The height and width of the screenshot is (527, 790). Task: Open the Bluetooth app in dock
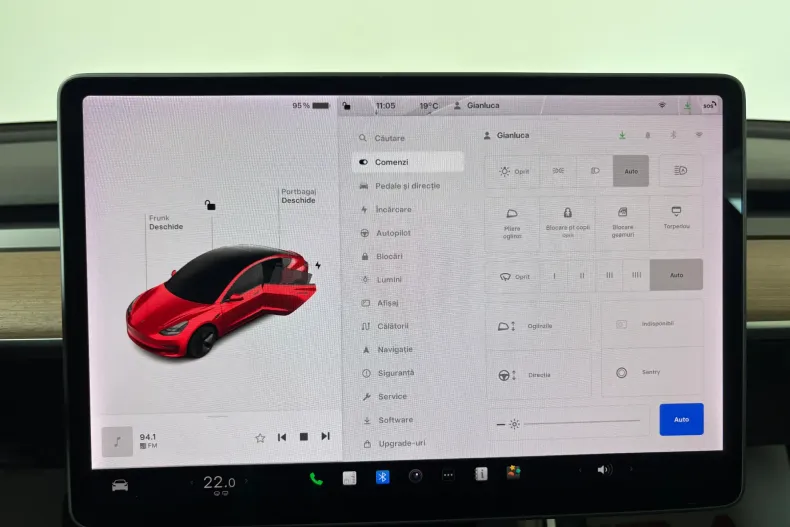point(382,477)
